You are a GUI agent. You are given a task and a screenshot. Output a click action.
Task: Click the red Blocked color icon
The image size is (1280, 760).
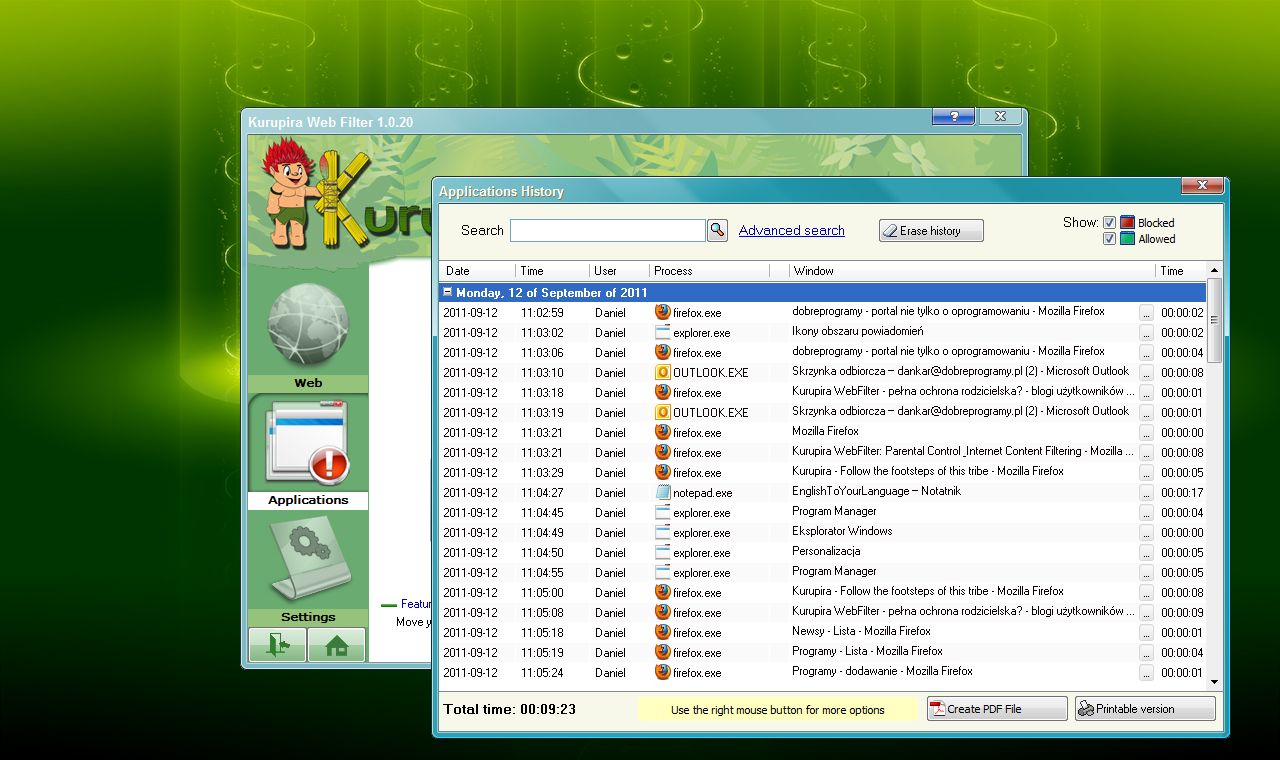pyautogui.click(x=1127, y=223)
